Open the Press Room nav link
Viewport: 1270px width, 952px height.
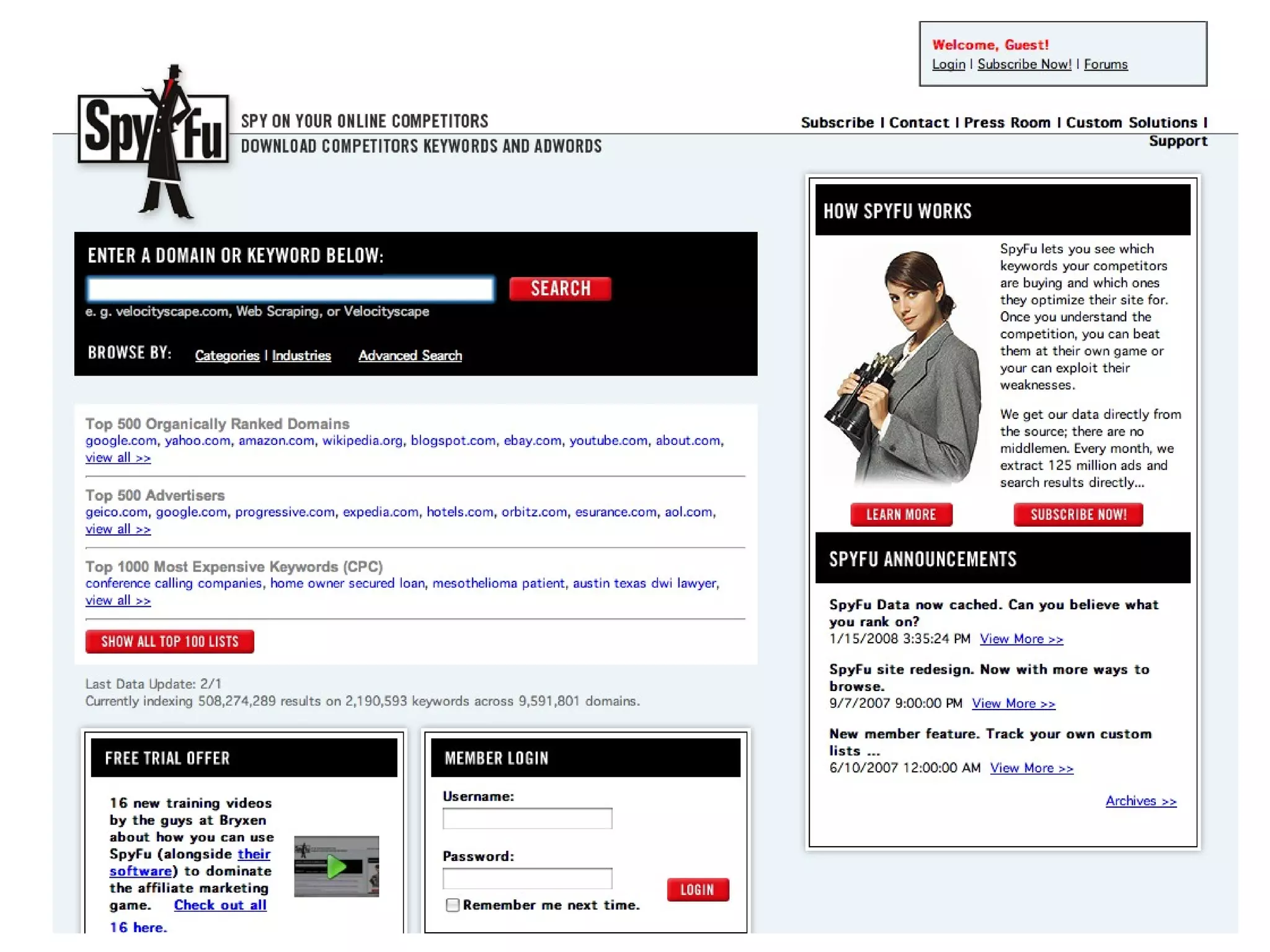point(1006,122)
